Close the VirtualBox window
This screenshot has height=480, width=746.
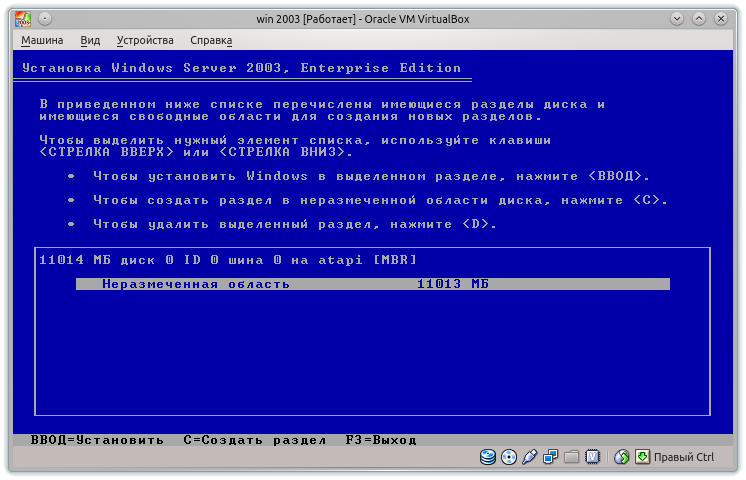pos(721,19)
